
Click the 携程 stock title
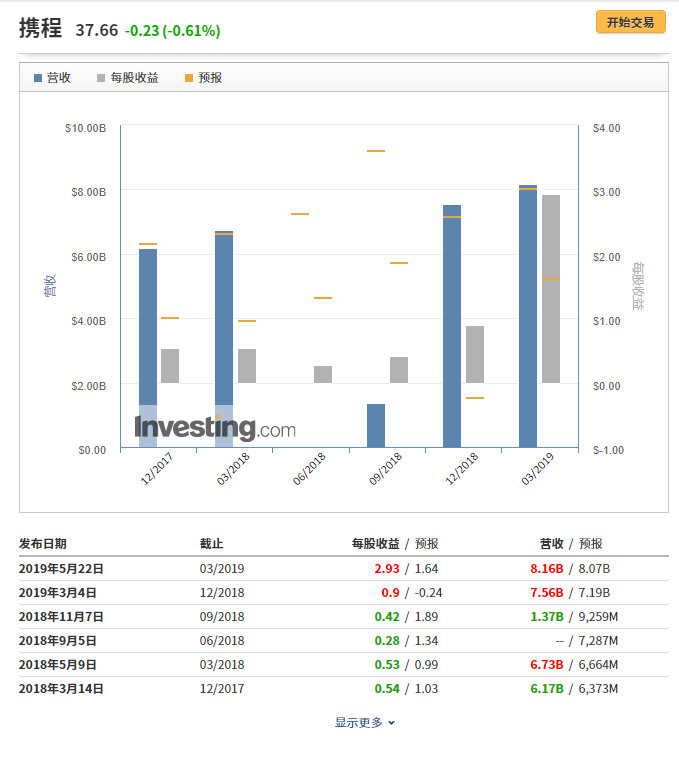(40, 29)
